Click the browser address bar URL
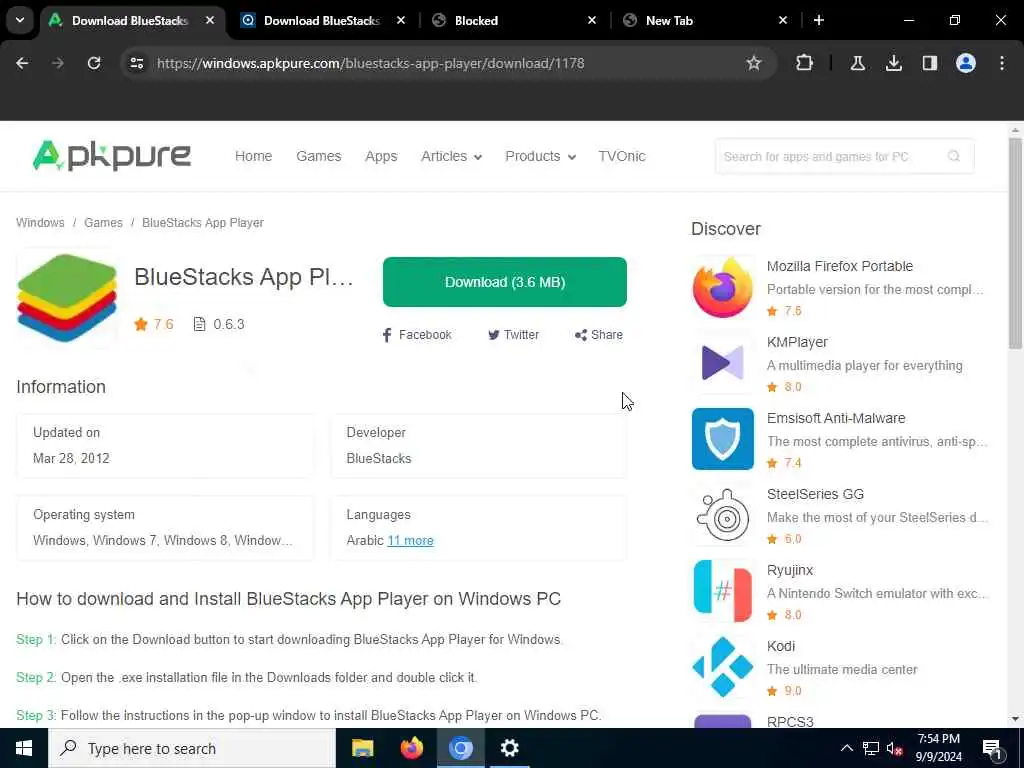 coord(370,63)
